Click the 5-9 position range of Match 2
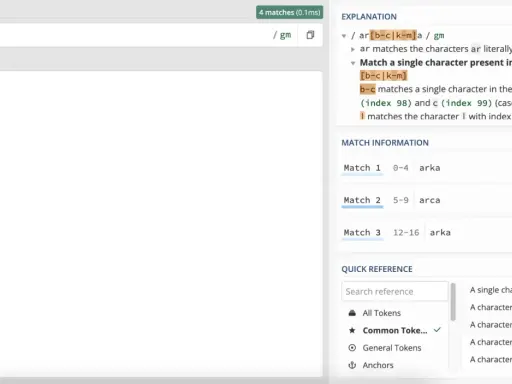The width and height of the screenshot is (512, 384). pyautogui.click(x=400, y=200)
